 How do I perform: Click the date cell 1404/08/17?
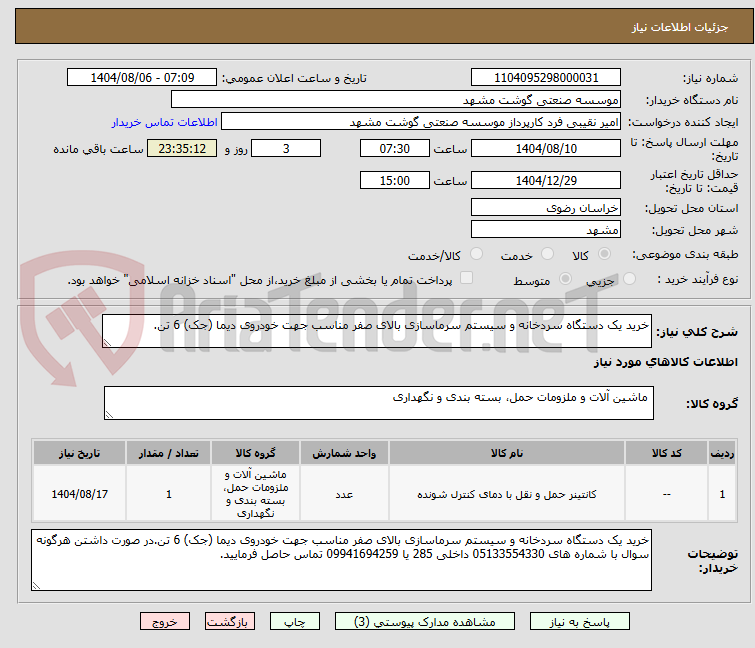pos(79,494)
